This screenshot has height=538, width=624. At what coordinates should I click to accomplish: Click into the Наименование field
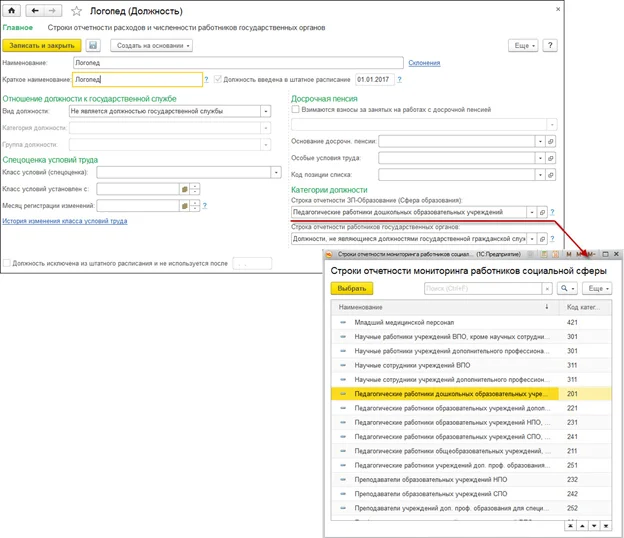click(x=238, y=63)
